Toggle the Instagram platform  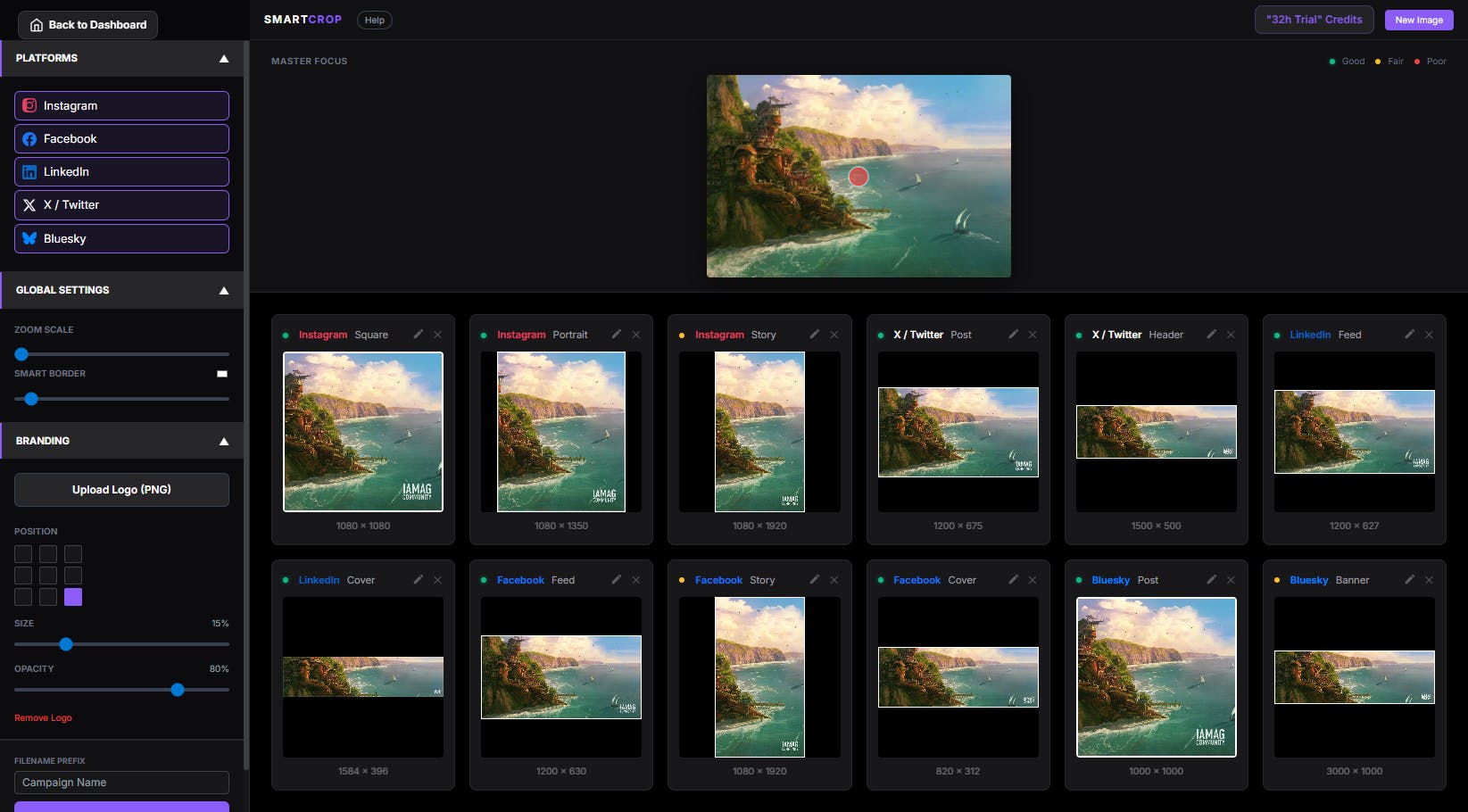tap(121, 105)
